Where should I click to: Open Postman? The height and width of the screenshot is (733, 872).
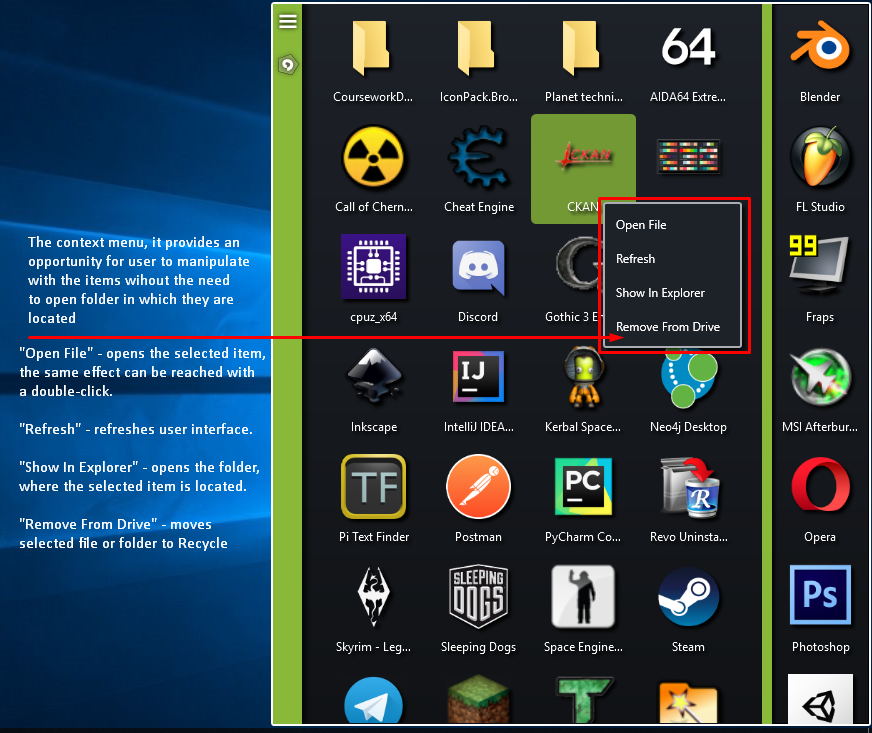(x=478, y=486)
